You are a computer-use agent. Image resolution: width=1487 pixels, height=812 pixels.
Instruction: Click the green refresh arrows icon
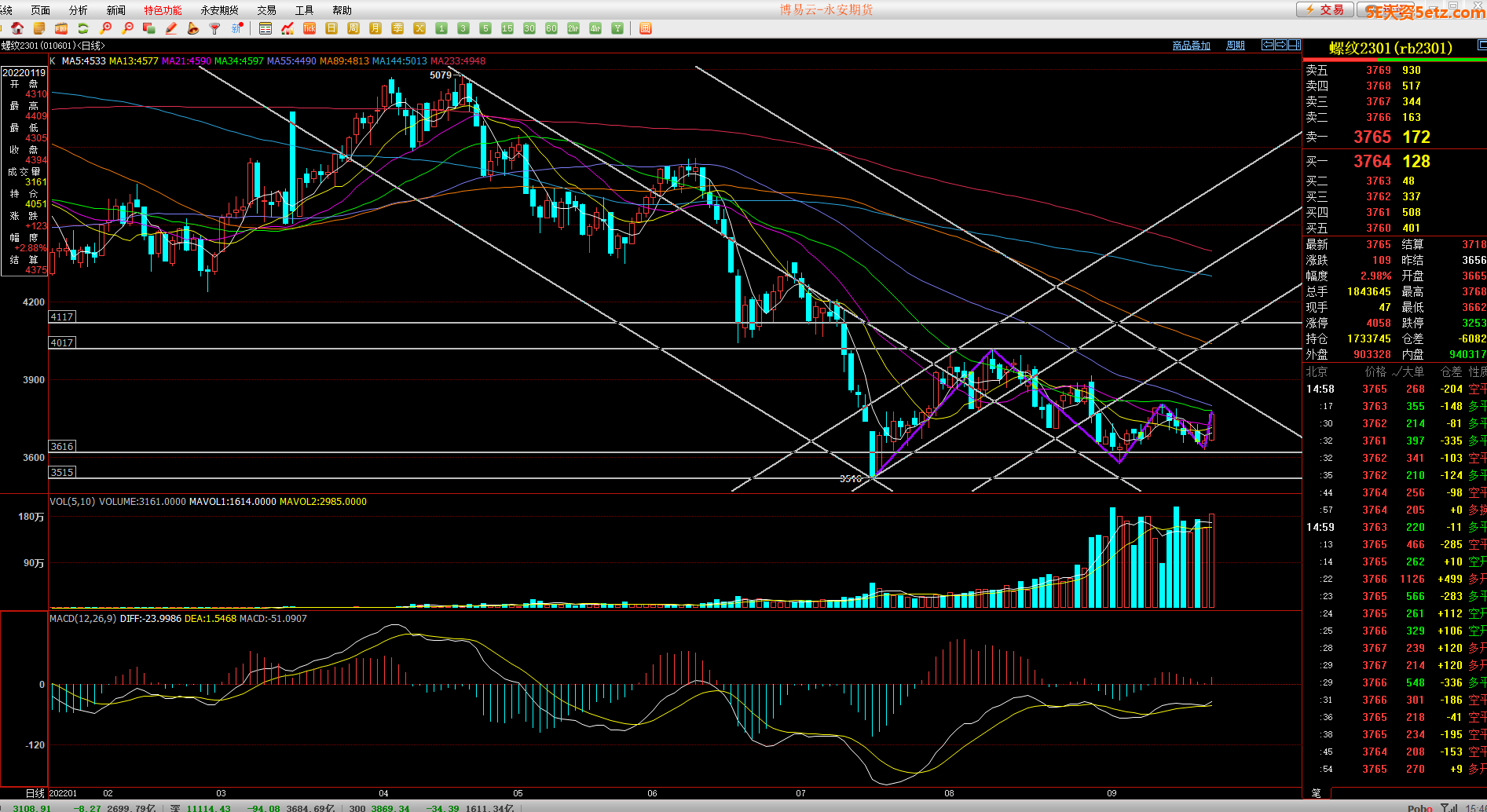pyautogui.click(x=83, y=28)
